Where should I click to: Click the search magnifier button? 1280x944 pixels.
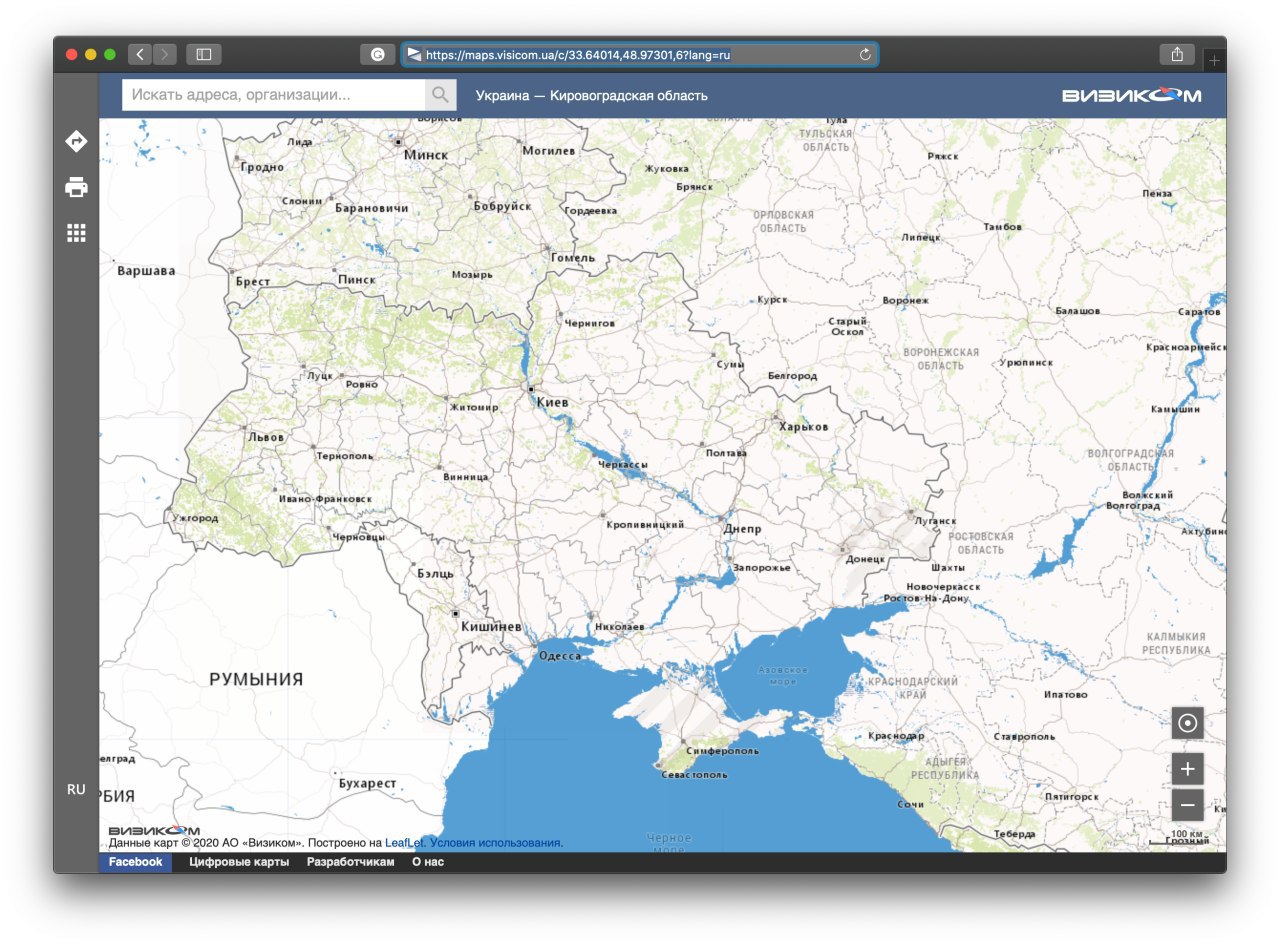click(441, 95)
